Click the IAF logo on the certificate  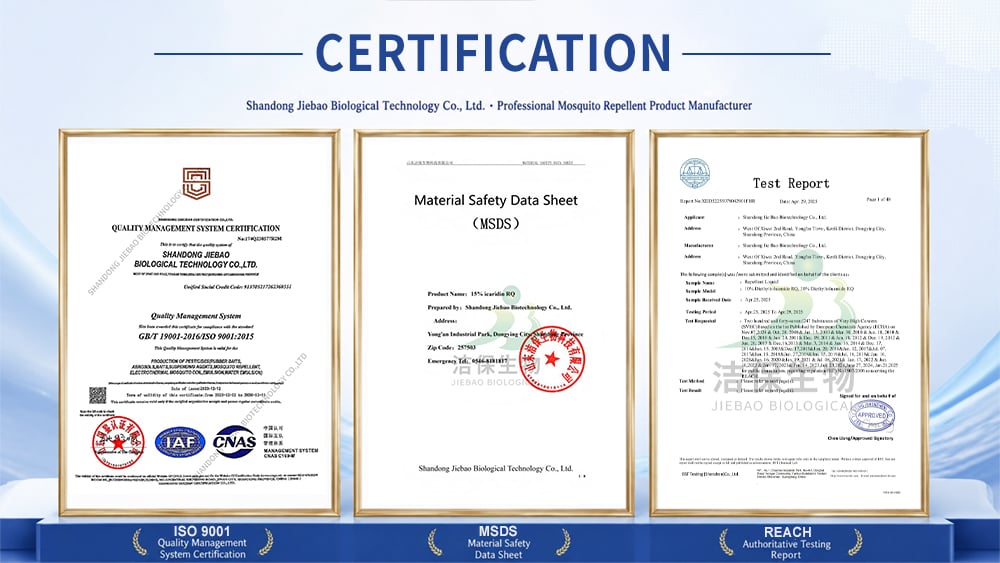click(x=180, y=442)
